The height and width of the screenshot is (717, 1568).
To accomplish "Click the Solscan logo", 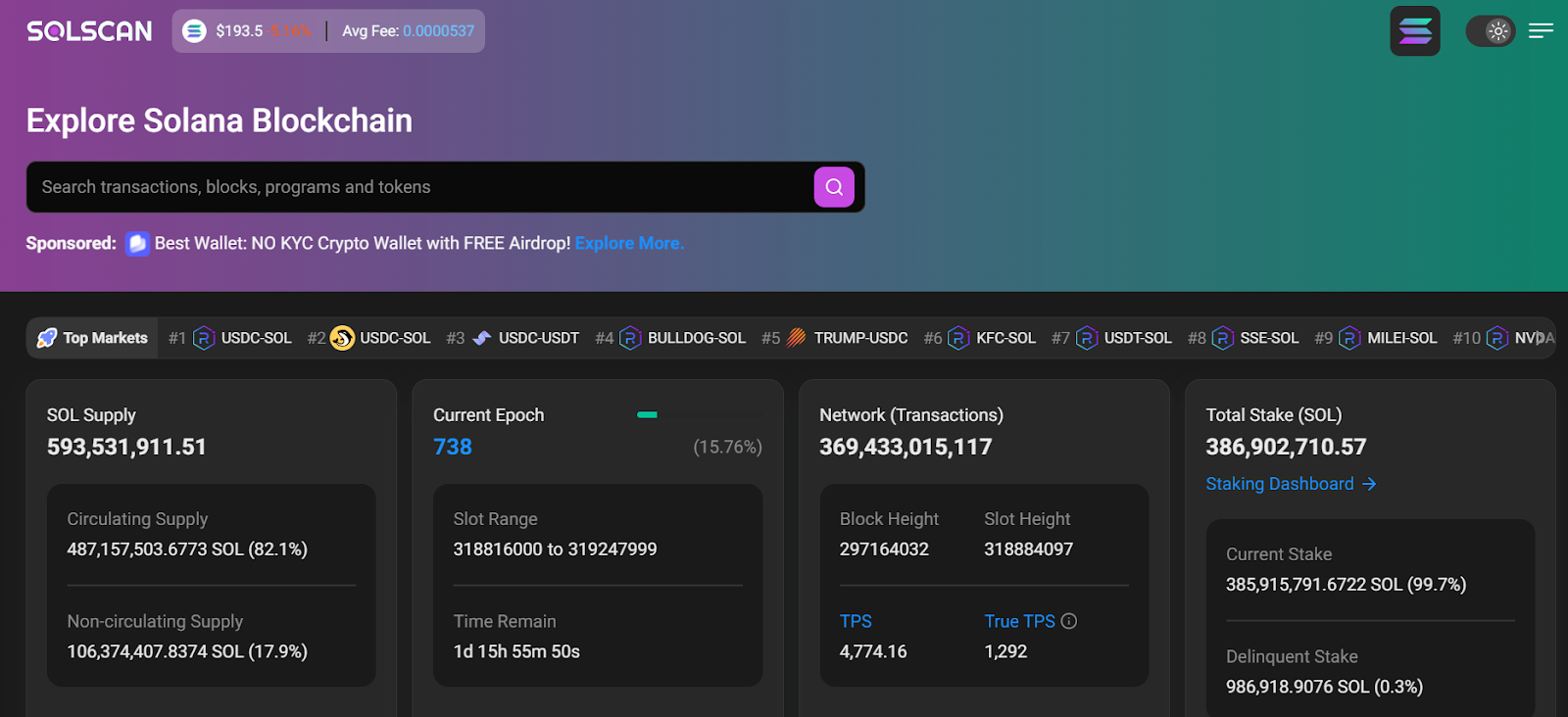I will pos(89,31).
